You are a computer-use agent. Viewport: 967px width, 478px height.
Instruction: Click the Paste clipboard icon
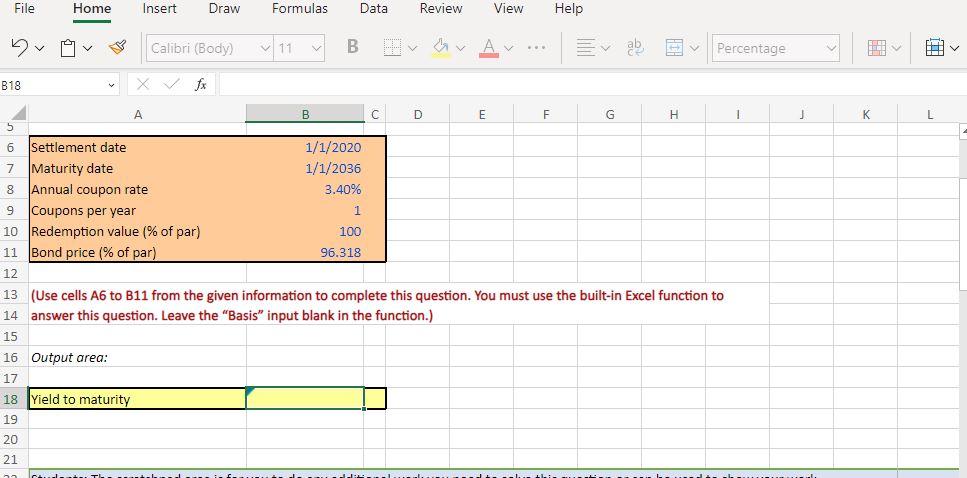pos(68,47)
